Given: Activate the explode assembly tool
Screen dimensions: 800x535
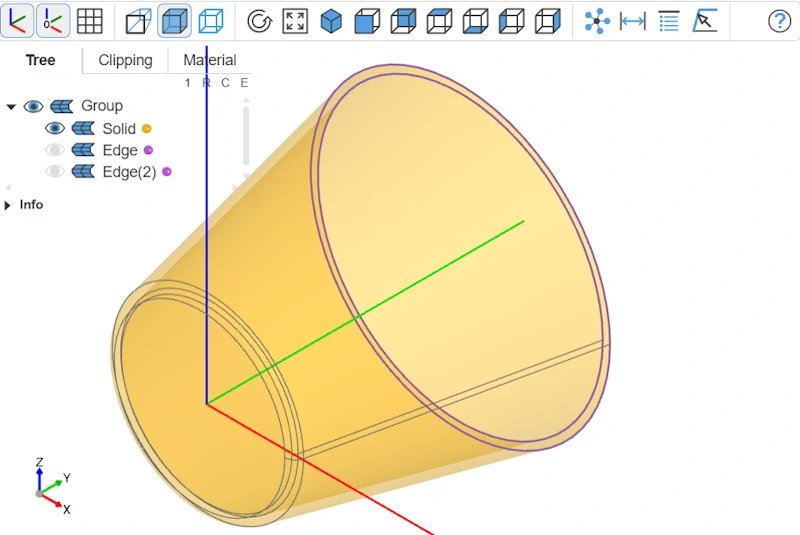Looking at the screenshot, I should 597,20.
